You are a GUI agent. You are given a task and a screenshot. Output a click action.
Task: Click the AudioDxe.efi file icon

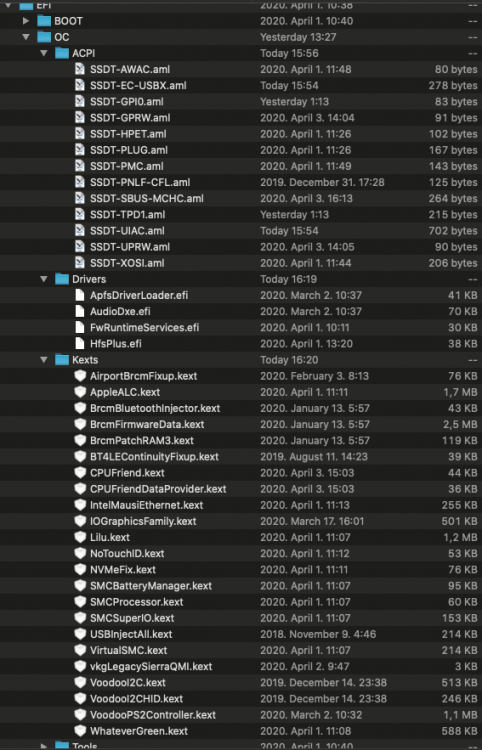[x=80, y=311]
